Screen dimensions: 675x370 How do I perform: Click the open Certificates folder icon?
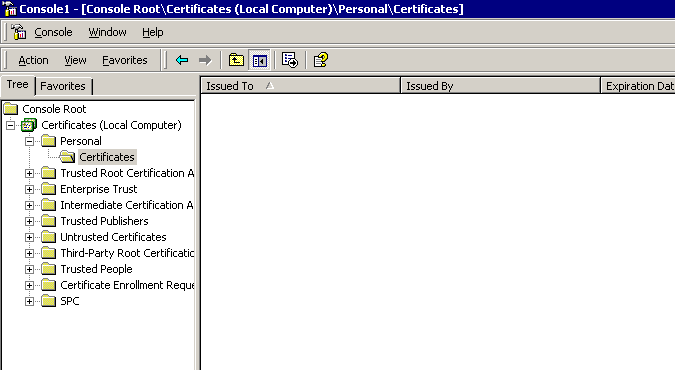pyautogui.click(x=67, y=157)
